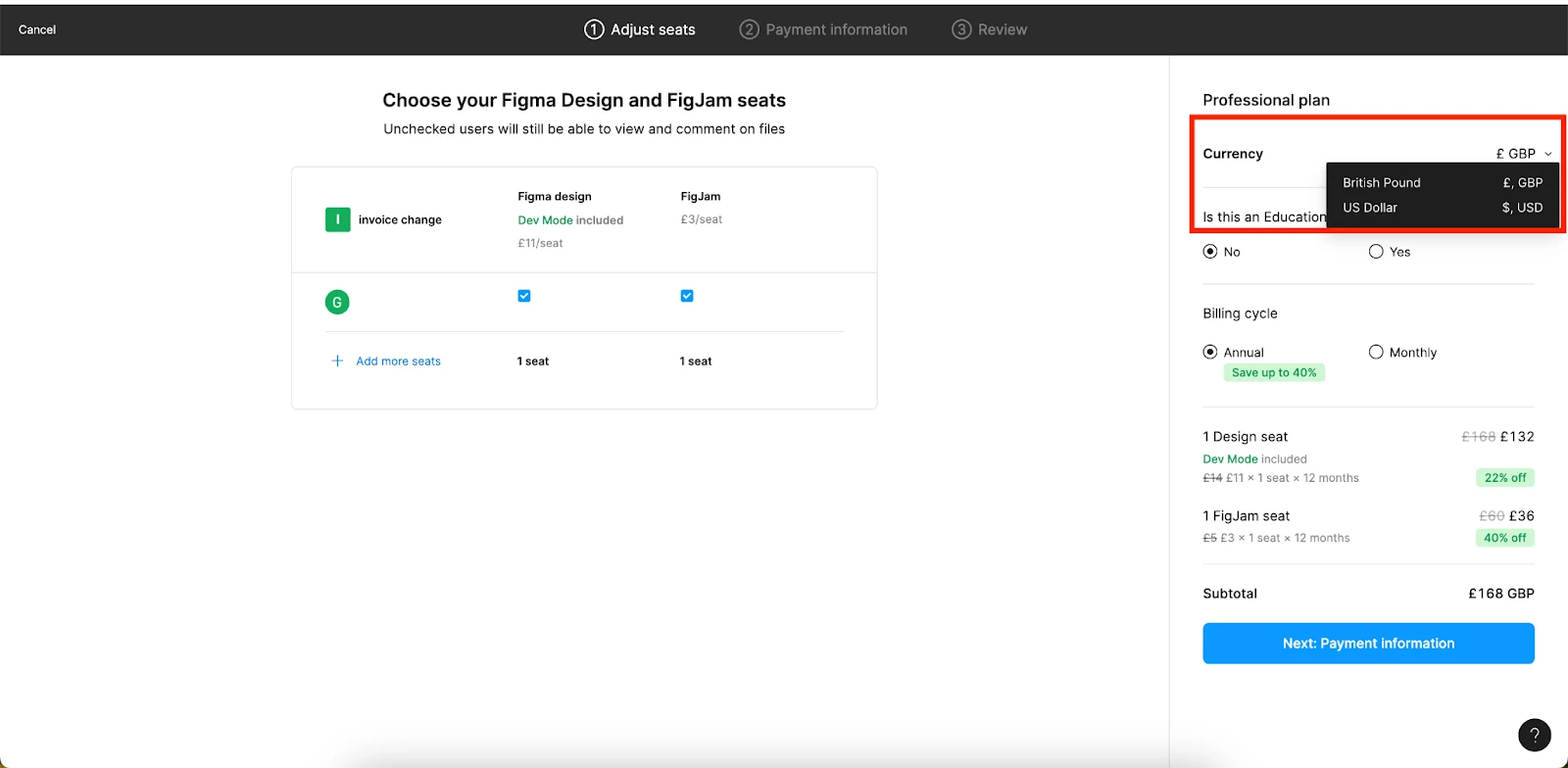Click the Billing cycle label
The width and height of the screenshot is (1568, 768).
1240,313
